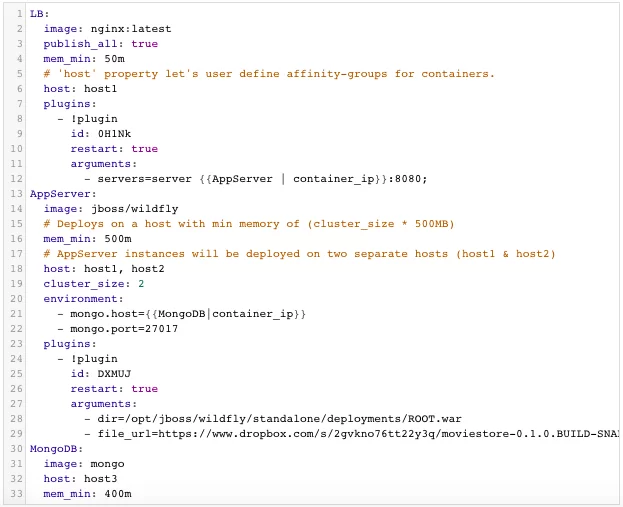Click the 'host1, host2' host value
The height and width of the screenshot is (507, 623).
click(x=124, y=269)
